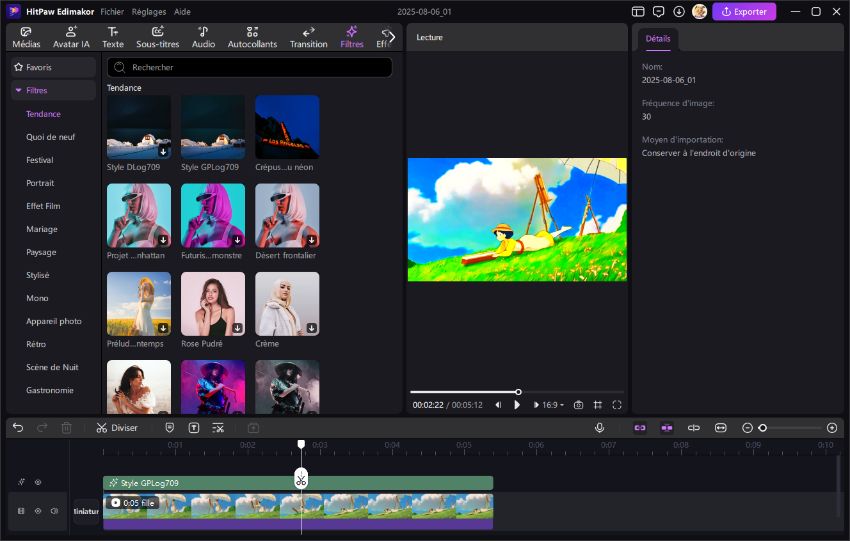Screen dimensions: 850x541
Task: Step back to previous frame
Action: click(498, 405)
